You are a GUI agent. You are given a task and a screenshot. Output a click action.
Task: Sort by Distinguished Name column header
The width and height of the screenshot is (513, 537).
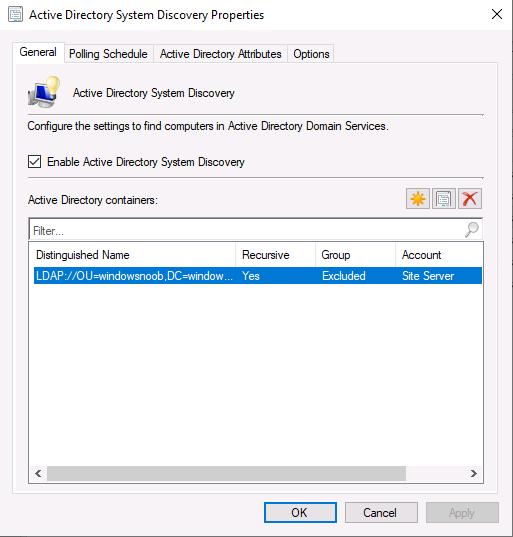click(134, 255)
